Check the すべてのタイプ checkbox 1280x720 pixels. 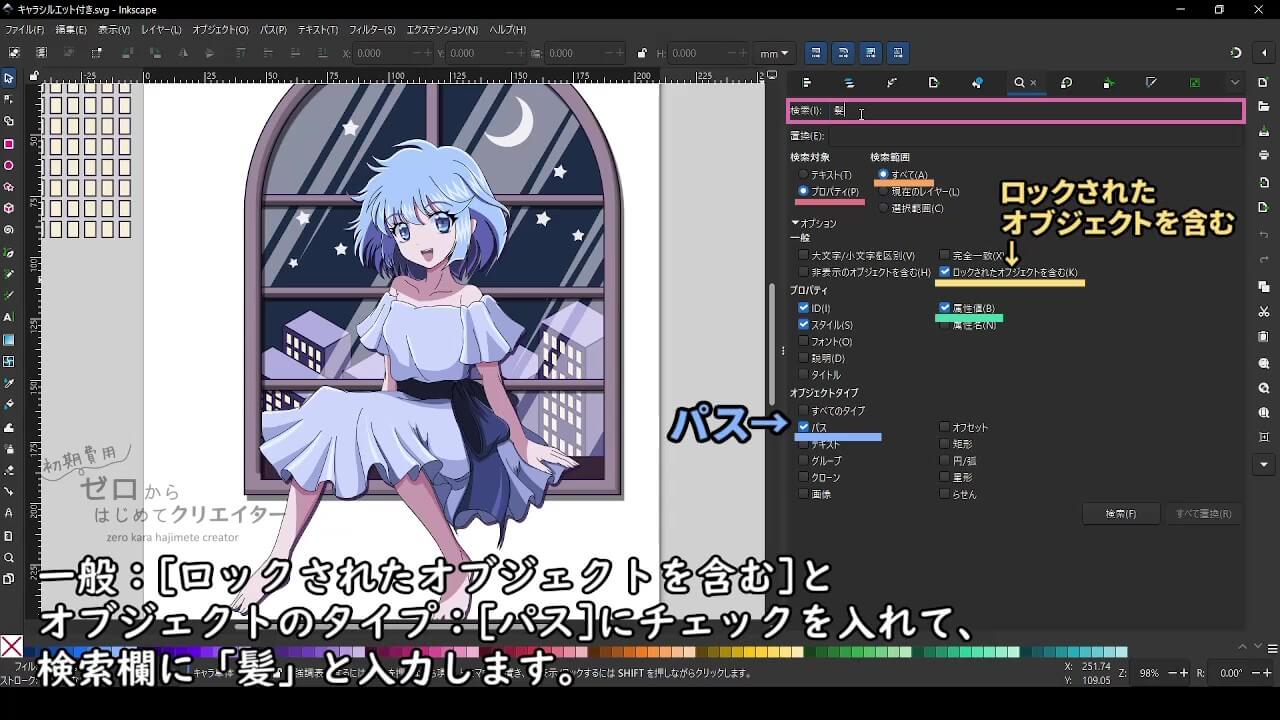coord(803,411)
